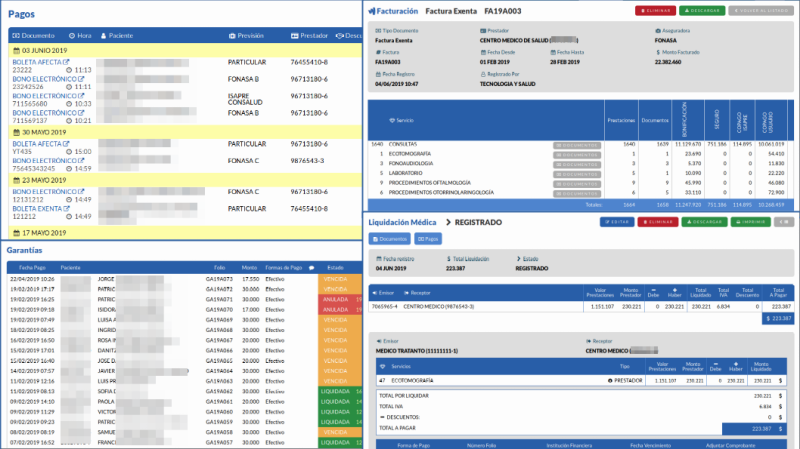Image resolution: width=800 pixels, height=449 pixels.
Task: Switch to Pagos tab in Liquidación Médica
Action: pyautogui.click(x=428, y=239)
